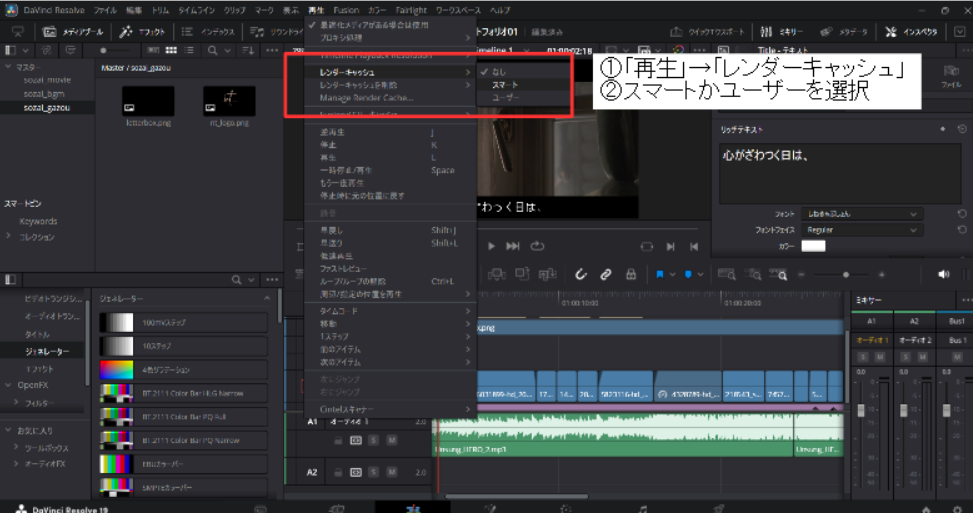Open the Fusion menu in menu bar
This screenshot has height=513, width=973.
click(x=346, y=10)
